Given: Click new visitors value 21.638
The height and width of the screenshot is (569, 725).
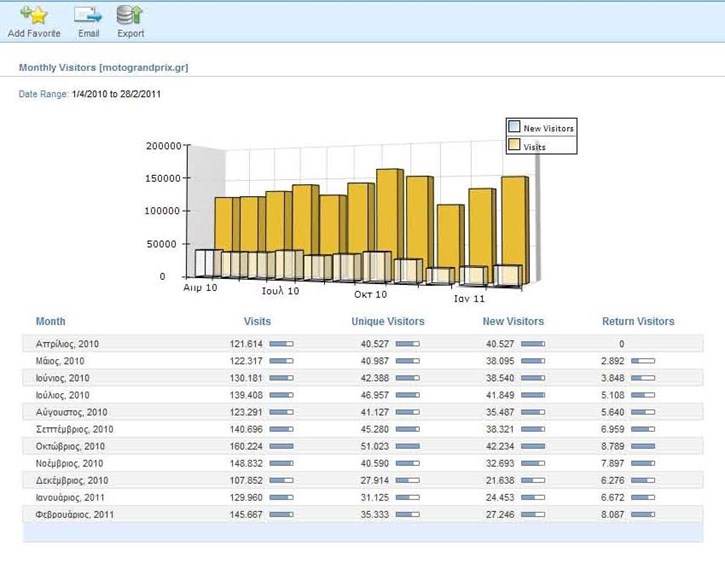Looking at the screenshot, I should [500, 481].
